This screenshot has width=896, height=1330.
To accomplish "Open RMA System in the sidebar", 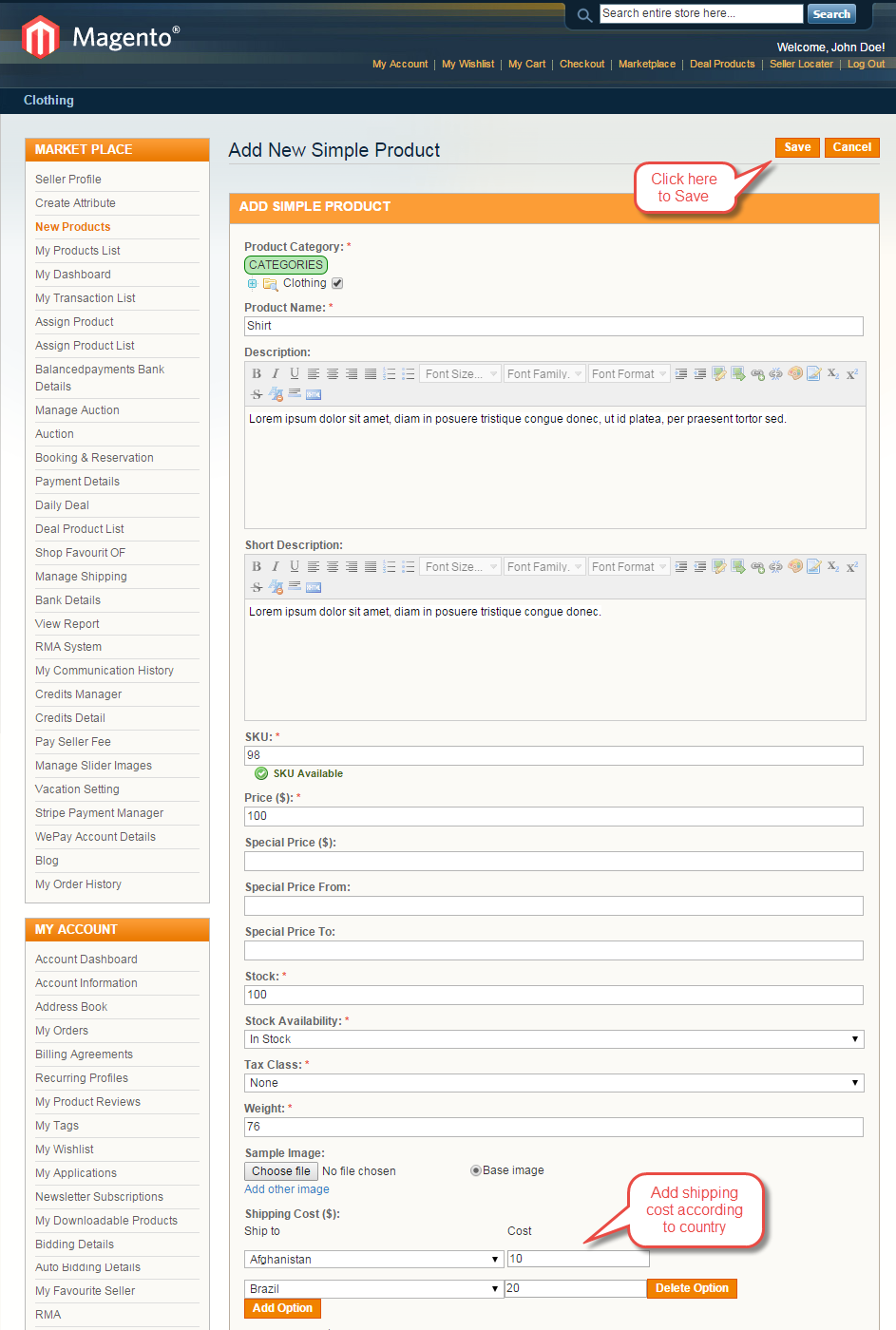I will [68, 647].
